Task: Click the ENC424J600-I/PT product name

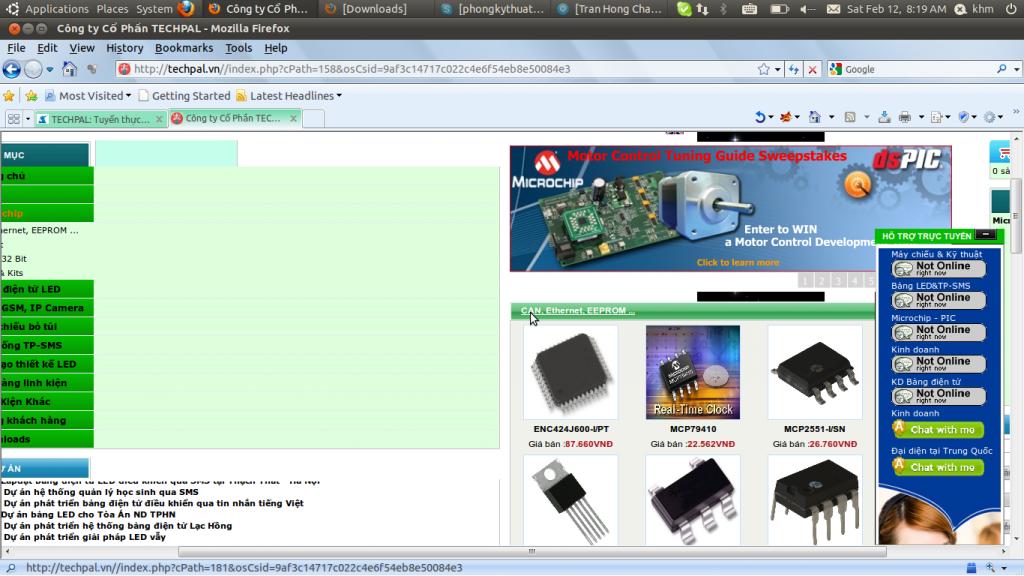Action: pyautogui.click(x=571, y=429)
